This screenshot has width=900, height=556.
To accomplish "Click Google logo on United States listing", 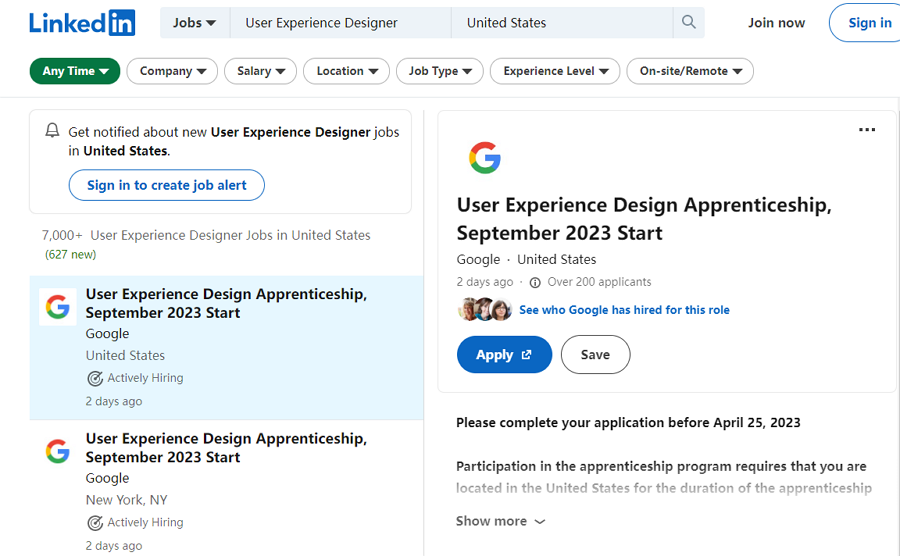I will [x=57, y=307].
